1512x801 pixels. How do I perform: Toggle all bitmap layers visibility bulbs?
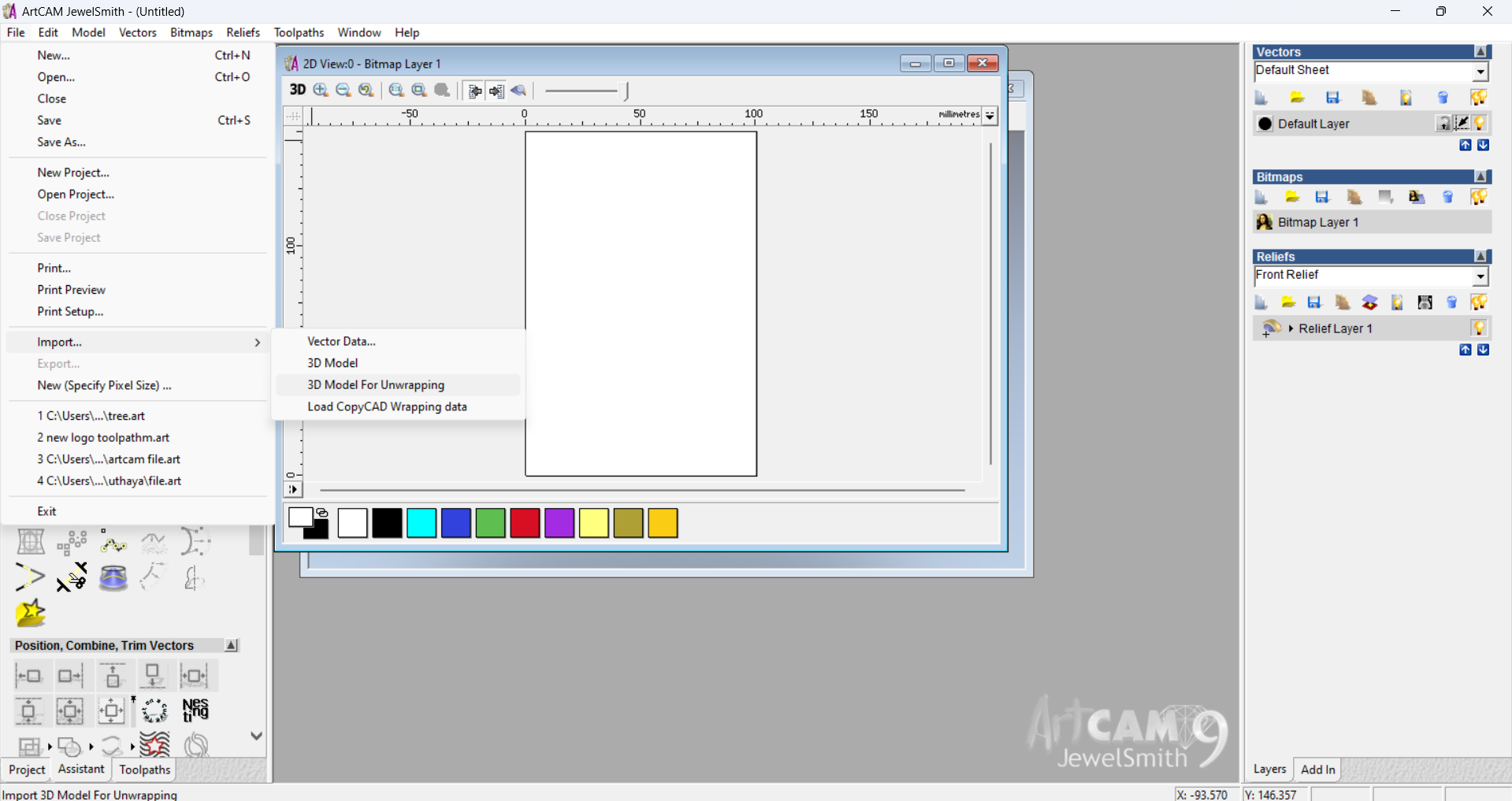[1479, 197]
